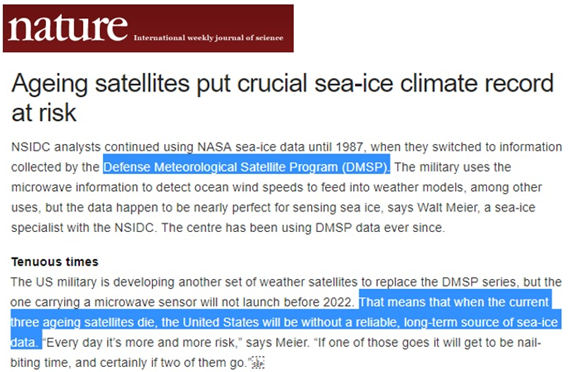The height and width of the screenshot is (372, 568).
Task: Click highlighted text "That means that when the current"
Action: (455, 302)
